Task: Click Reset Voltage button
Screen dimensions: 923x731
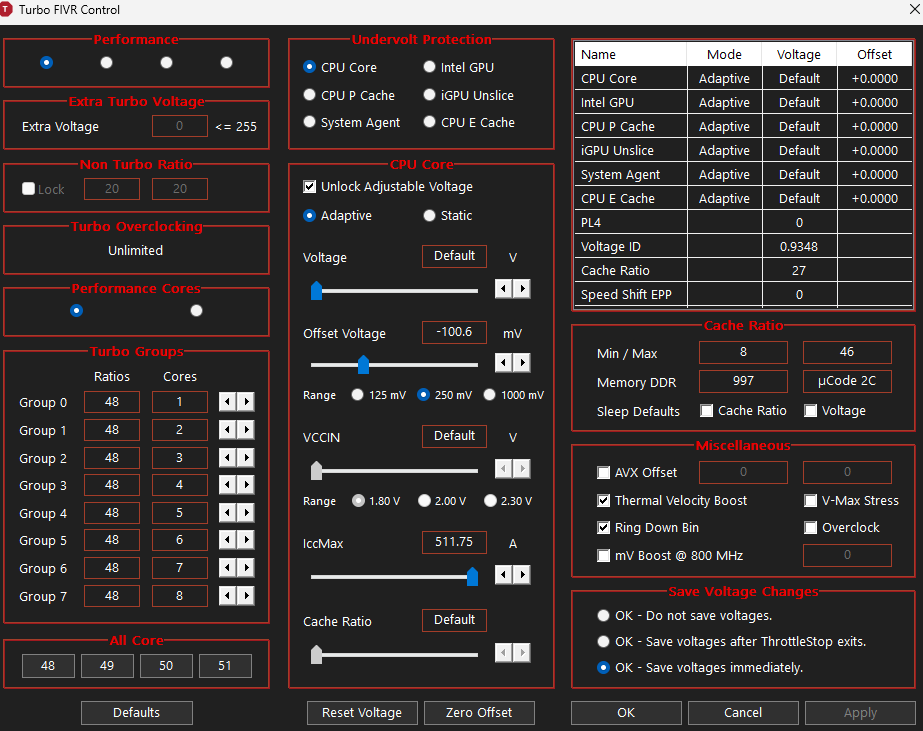Action: point(362,712)
